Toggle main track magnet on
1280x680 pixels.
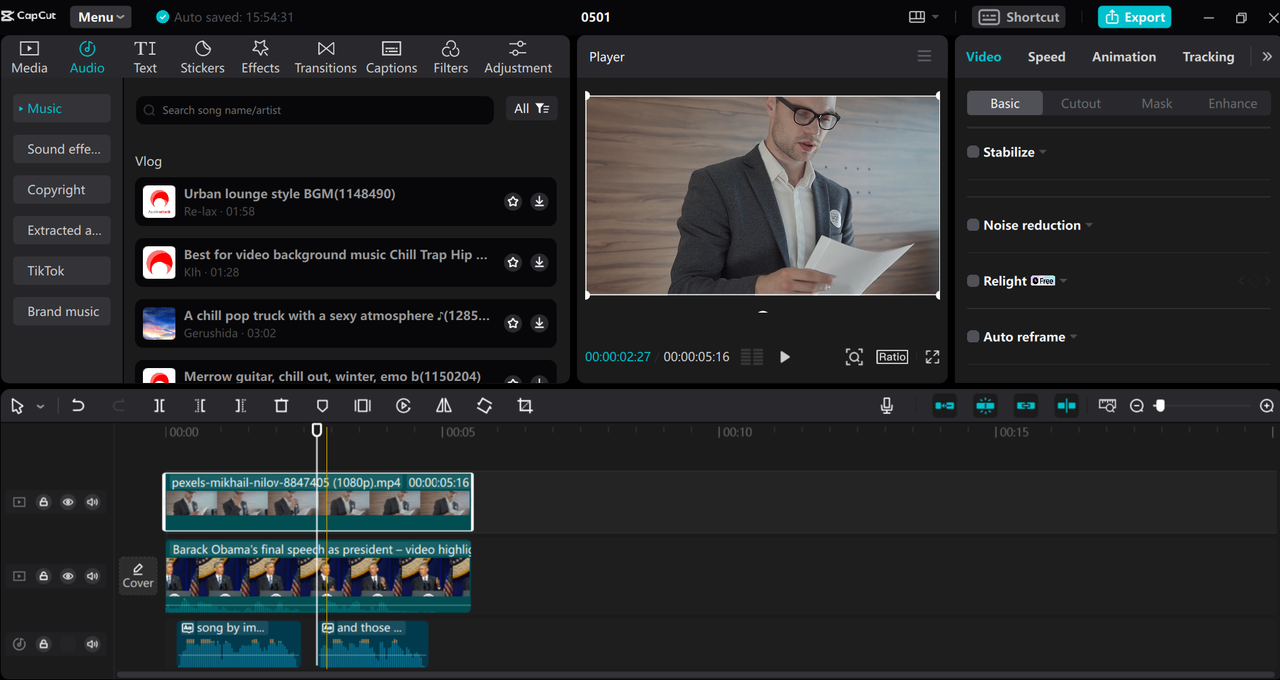pyautogui.click(x=944, y=406)
